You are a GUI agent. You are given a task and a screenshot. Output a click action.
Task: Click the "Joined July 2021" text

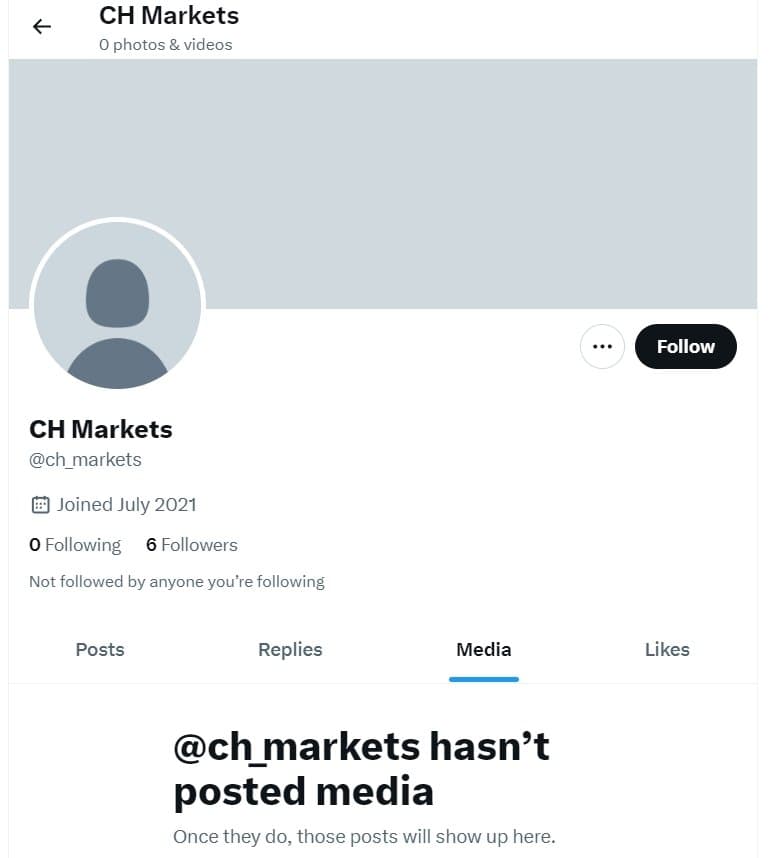click(126, 505)
